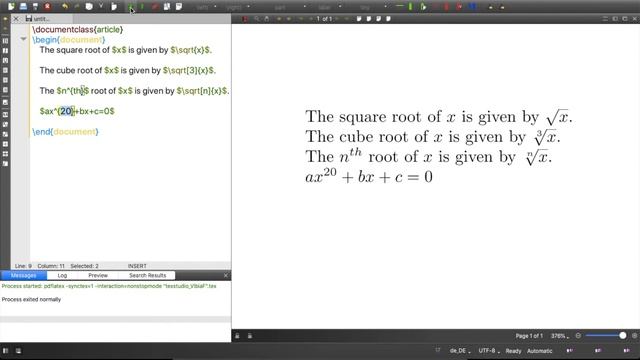Toggle side panel with bottom-left status bar icon
Viewport: 640px width, 360px height.
[6, 351]
